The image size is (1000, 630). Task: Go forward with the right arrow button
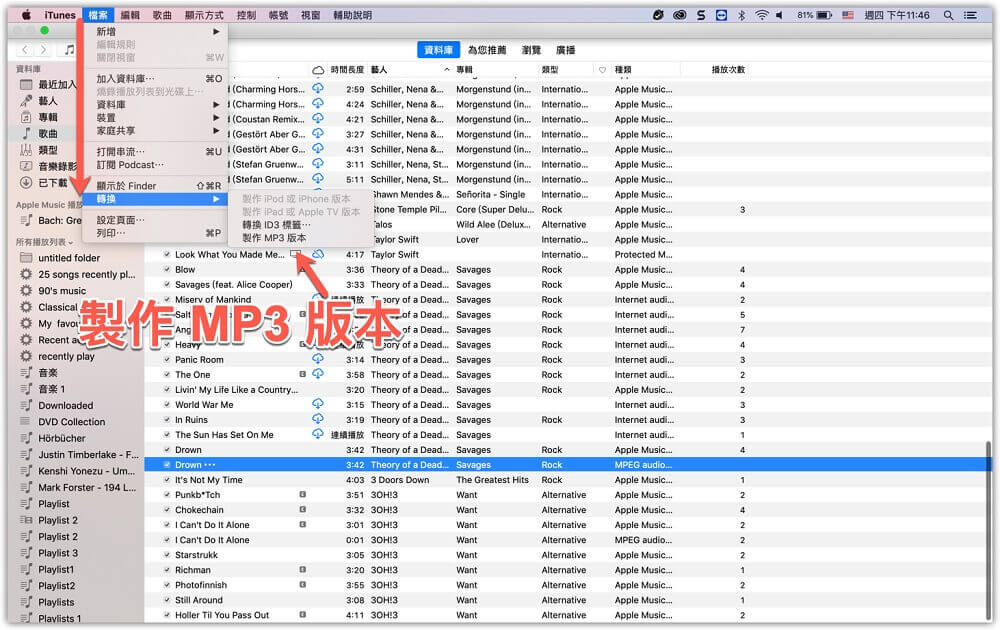tap(43, 49)
